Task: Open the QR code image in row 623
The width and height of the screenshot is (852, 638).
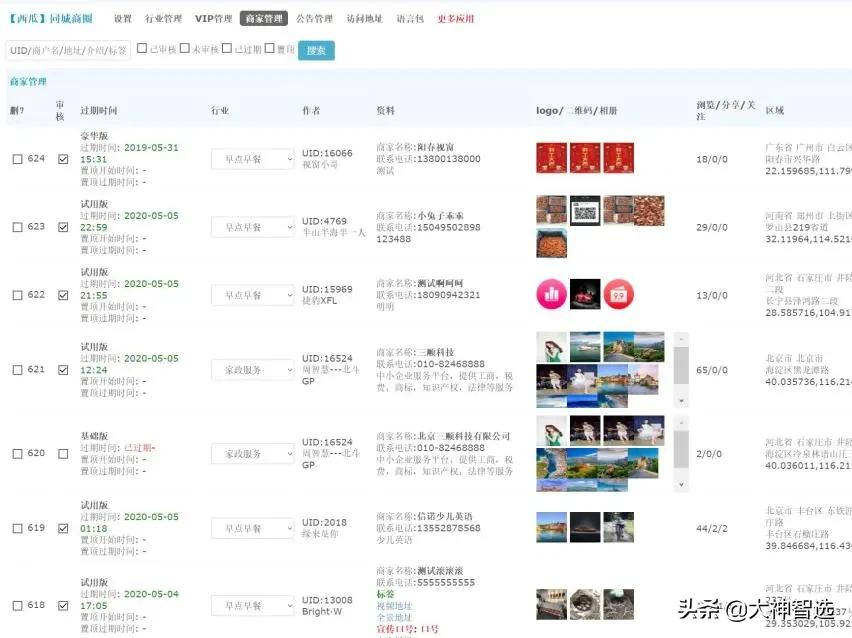Action: 585,209
